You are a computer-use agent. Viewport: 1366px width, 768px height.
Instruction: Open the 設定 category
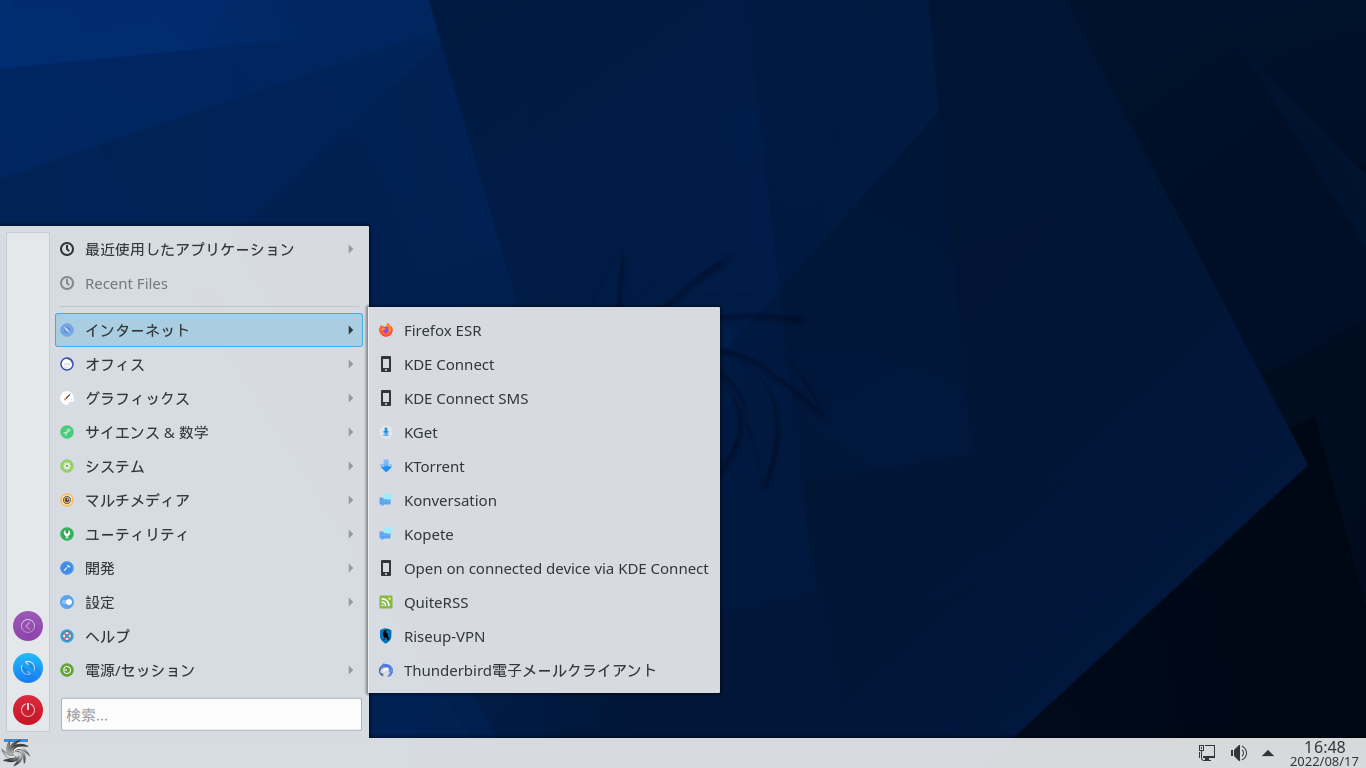tap(209, 603)
